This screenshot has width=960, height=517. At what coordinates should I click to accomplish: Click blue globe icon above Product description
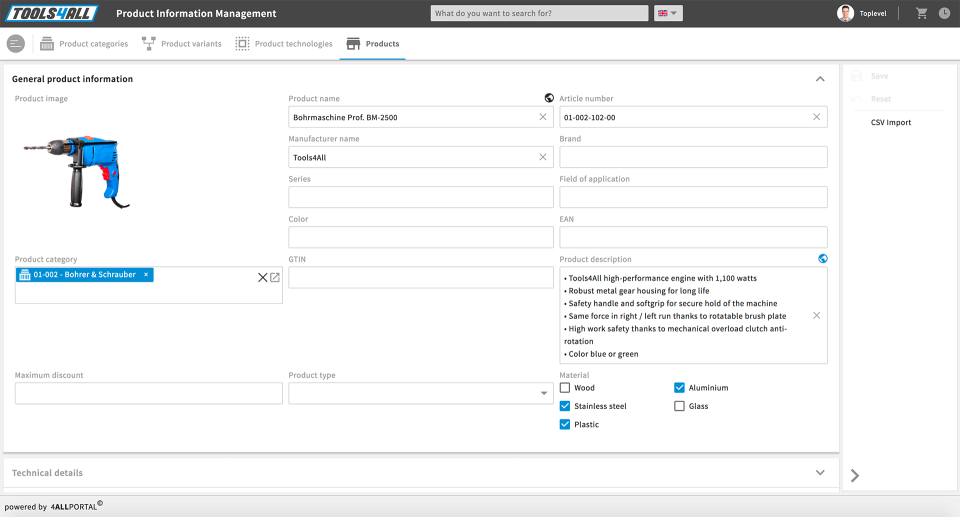(x=823, y=258)
